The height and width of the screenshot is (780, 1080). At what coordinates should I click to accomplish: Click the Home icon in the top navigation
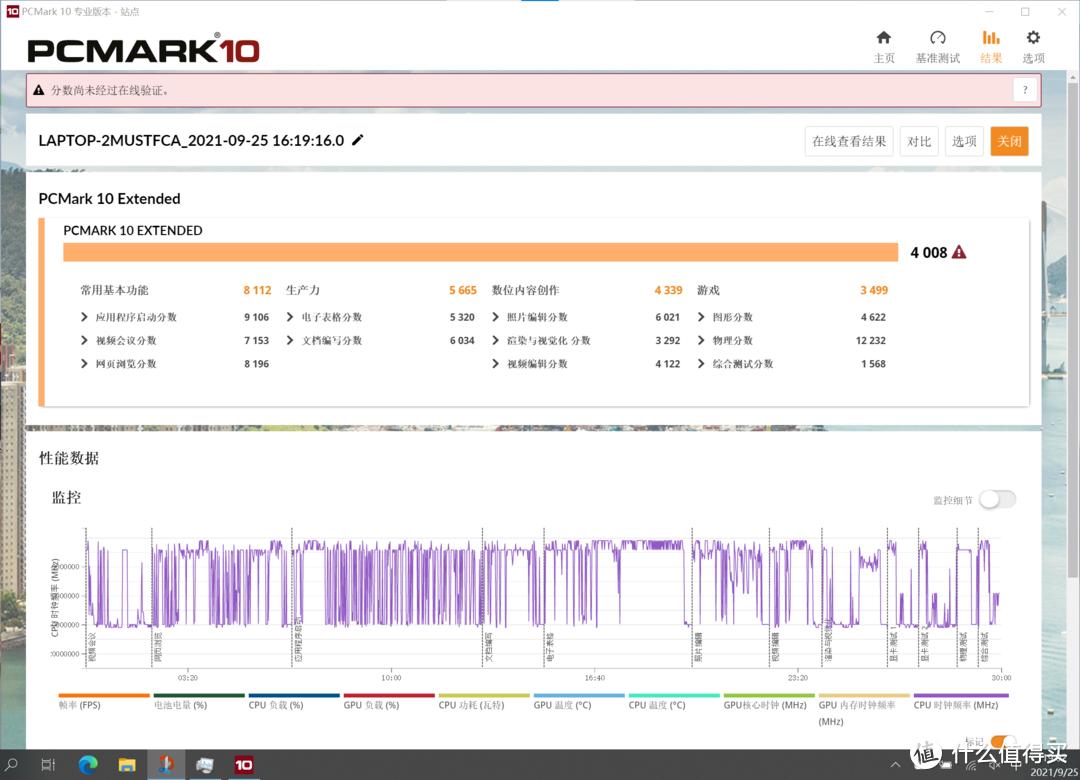(x=884, y=40)
